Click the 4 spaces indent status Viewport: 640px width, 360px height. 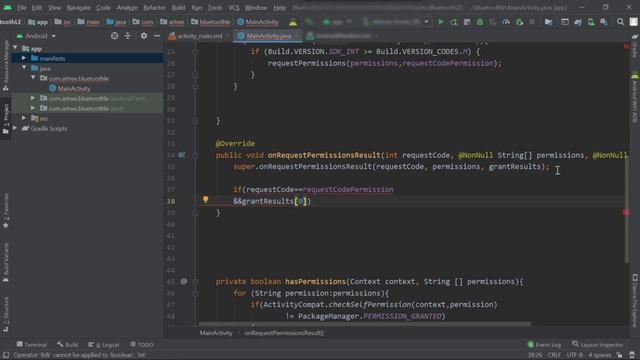click(599, 355)
